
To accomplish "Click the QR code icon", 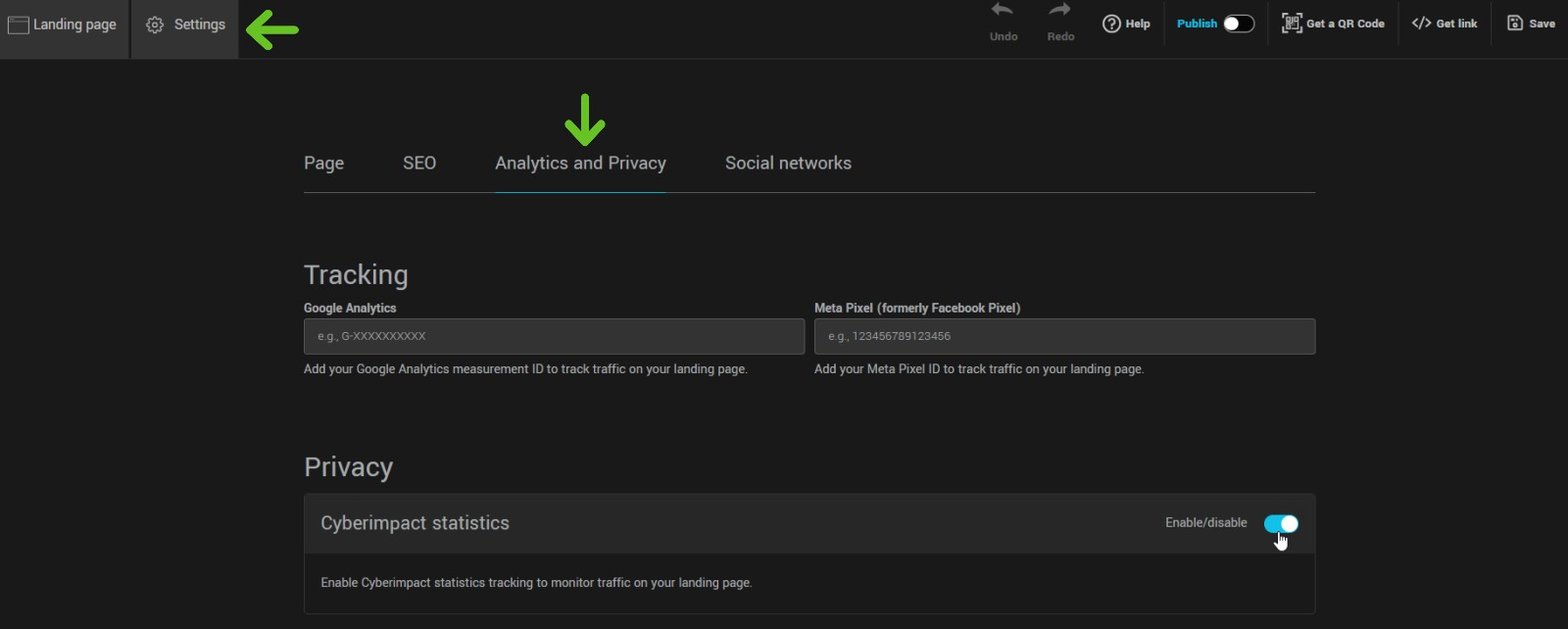I will point(1292,24).
